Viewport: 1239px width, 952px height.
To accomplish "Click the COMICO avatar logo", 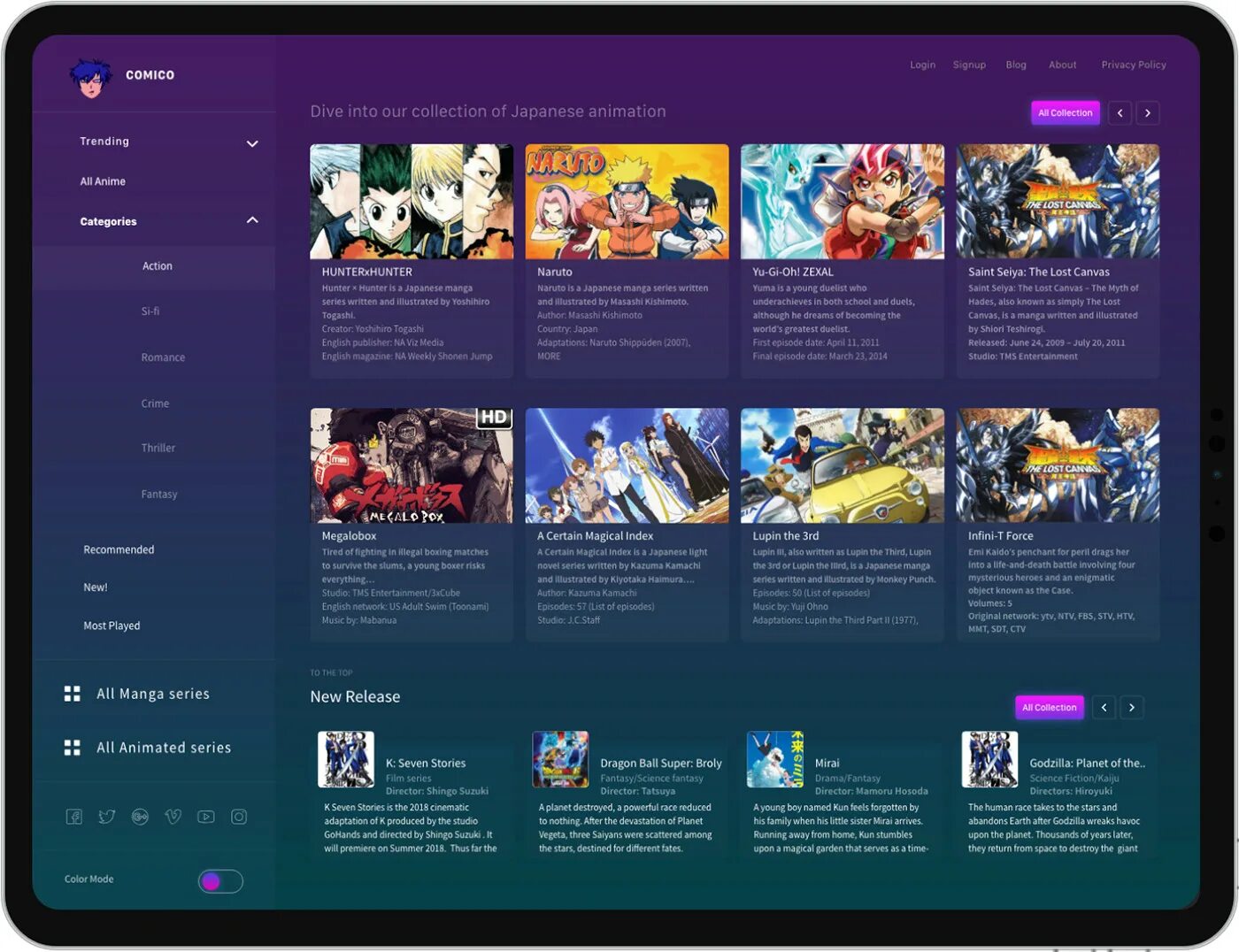I will point(90,77).
